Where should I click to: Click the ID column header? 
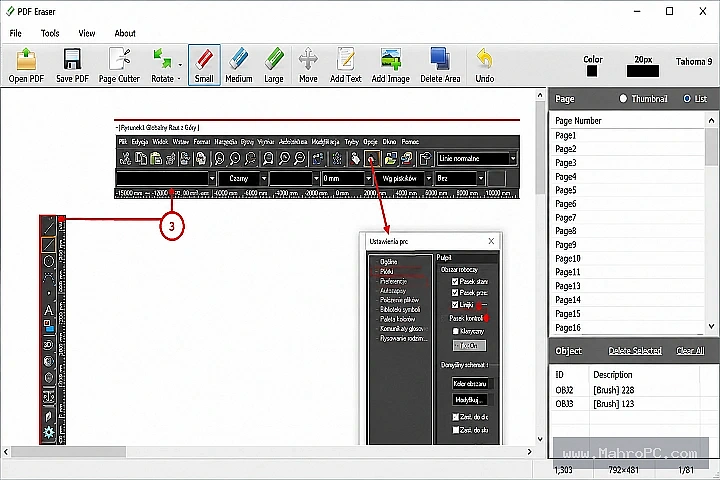coord(569,375)
